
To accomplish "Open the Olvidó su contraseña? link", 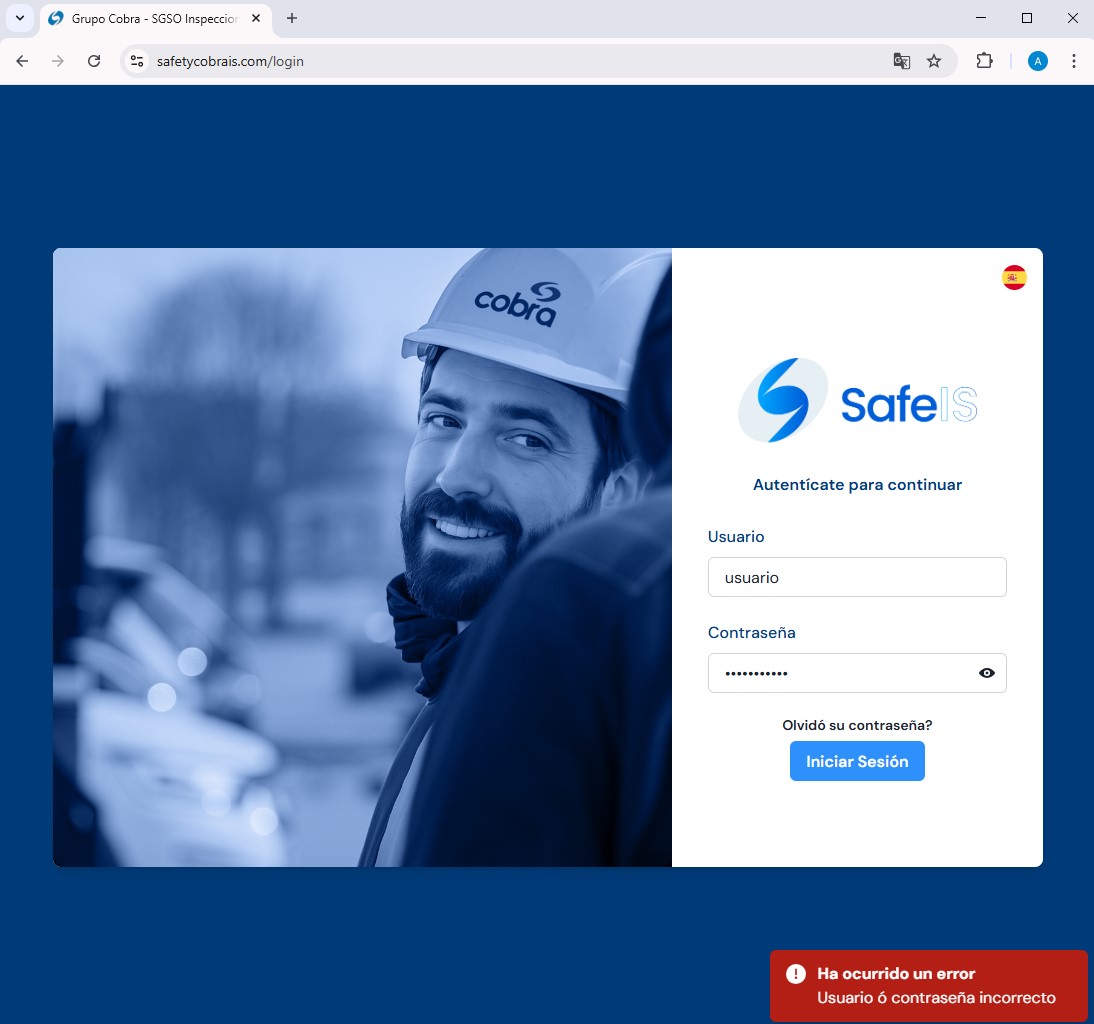I will pyautogui.click(x=857, y=725).
